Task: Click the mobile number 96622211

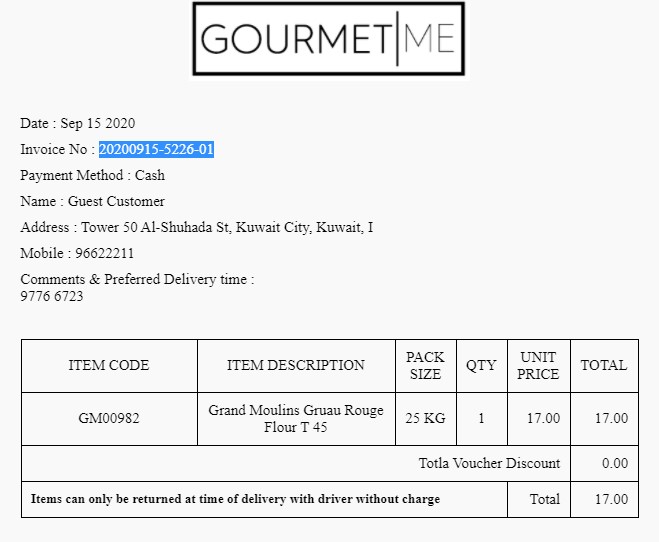Action: (x=104, y=254)
